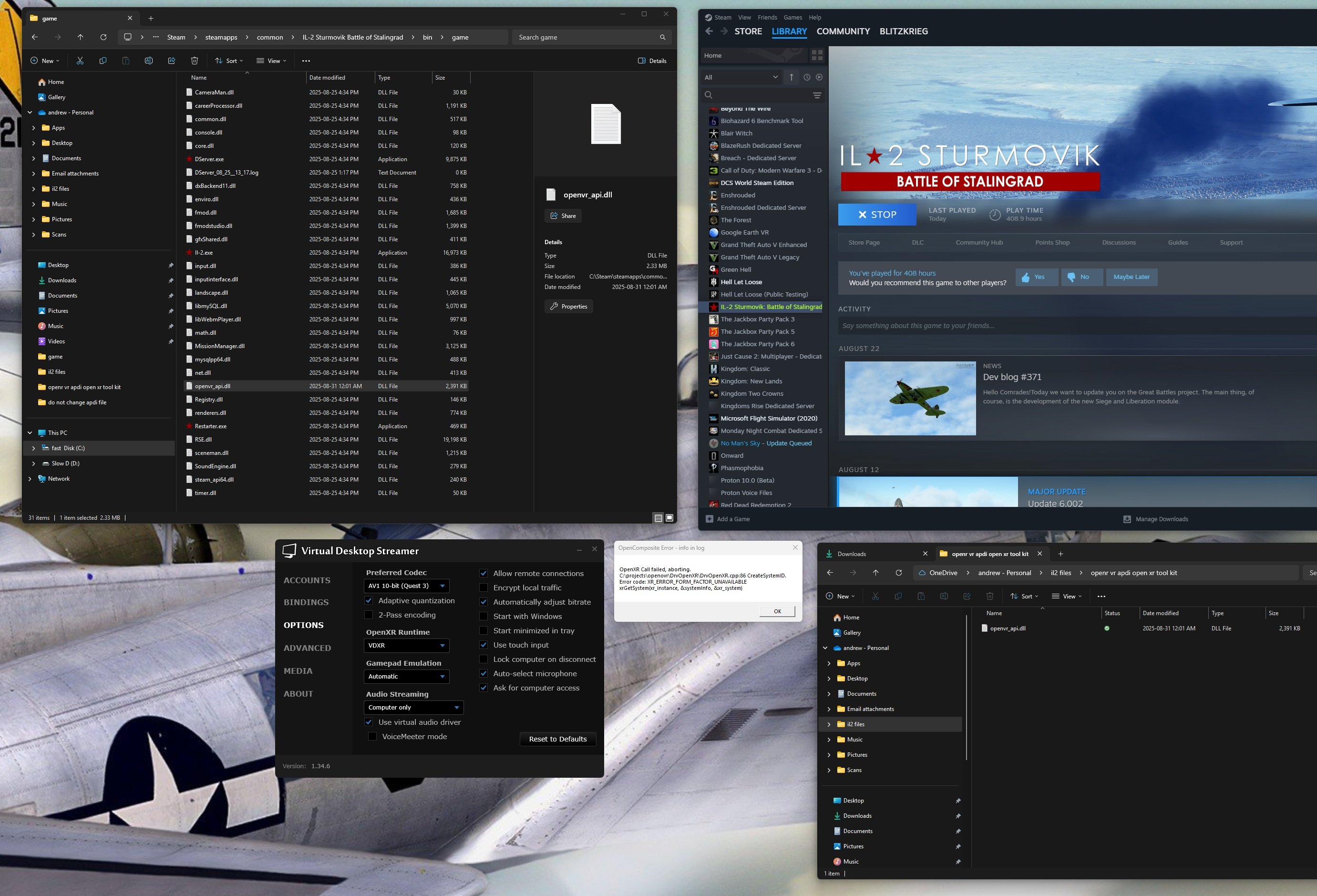Enable 2-Pass encoding checkbox

[x=369, y=615]
